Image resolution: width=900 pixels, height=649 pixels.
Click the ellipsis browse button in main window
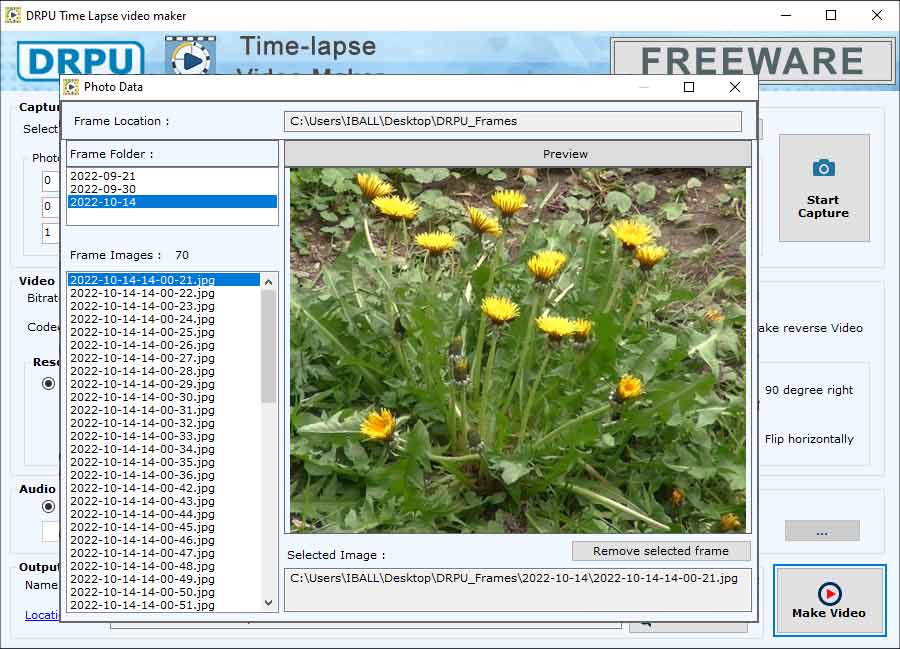pos(822,531)
